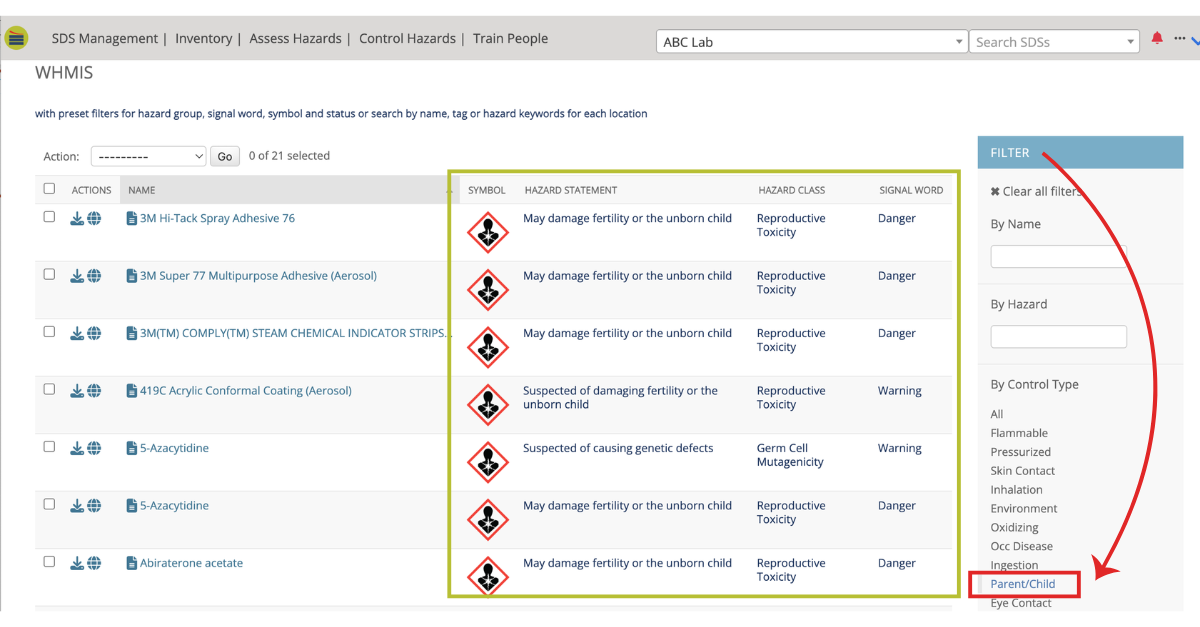Click health hazard symbol for 419C Acrylic Conformal Coating

(488, 405)
